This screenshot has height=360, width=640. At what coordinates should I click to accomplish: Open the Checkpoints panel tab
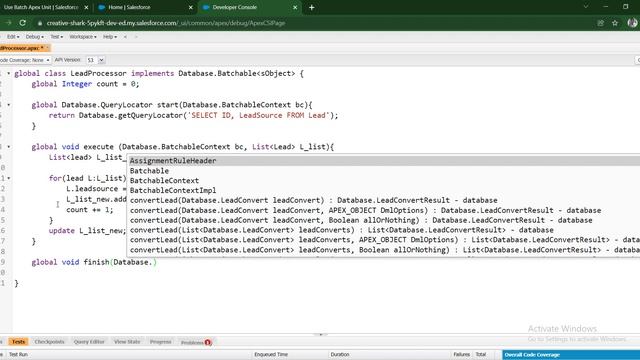49,342
